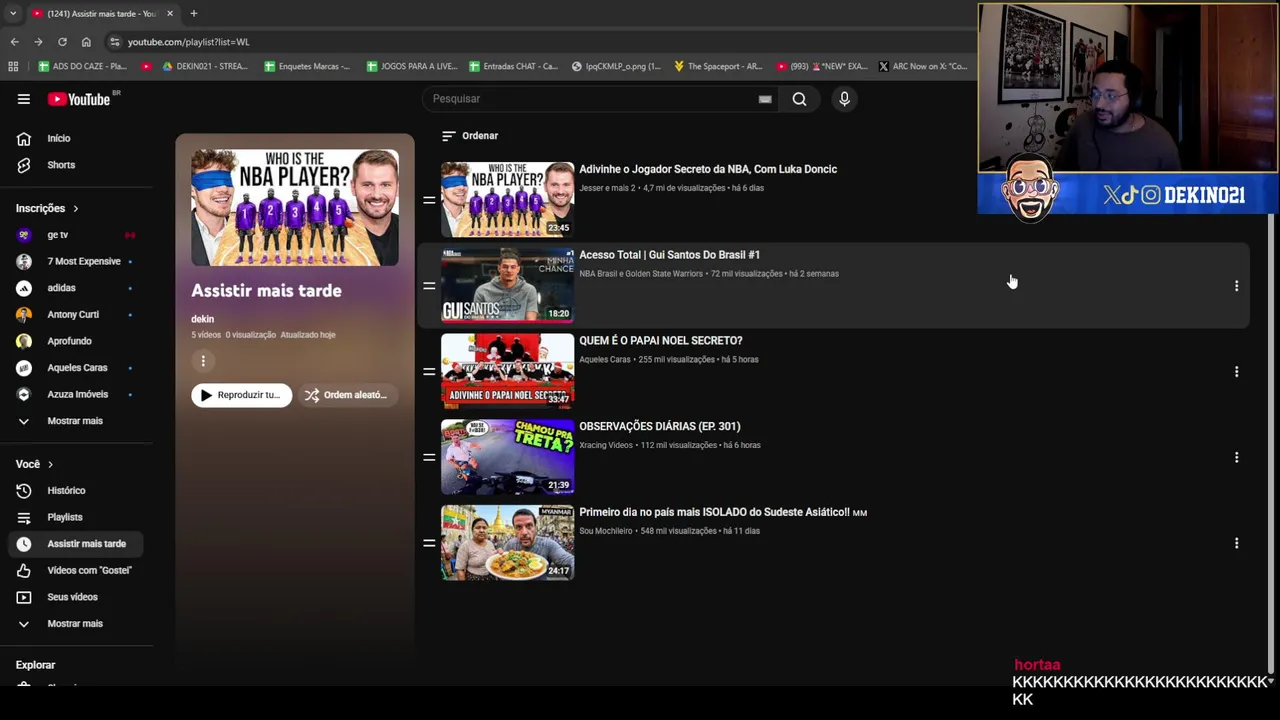This screenshot has width=1280, height=720.
Task: Open the tab search dropdown arrow
Action: pos(12,13)
